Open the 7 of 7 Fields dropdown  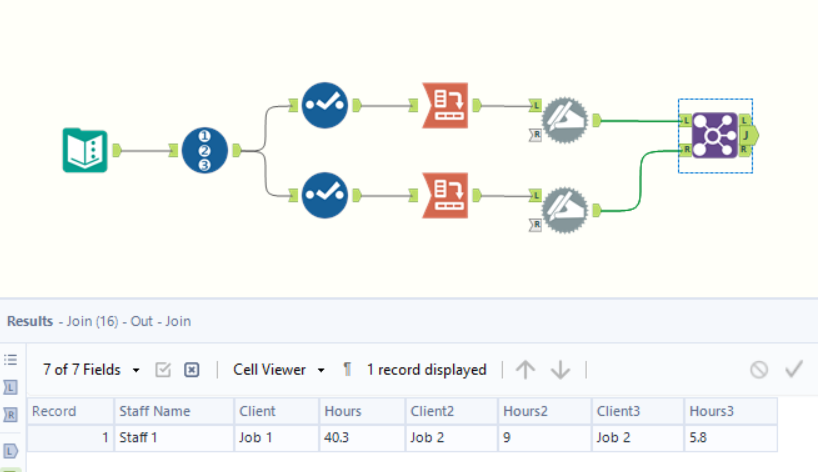click(92, 370)
